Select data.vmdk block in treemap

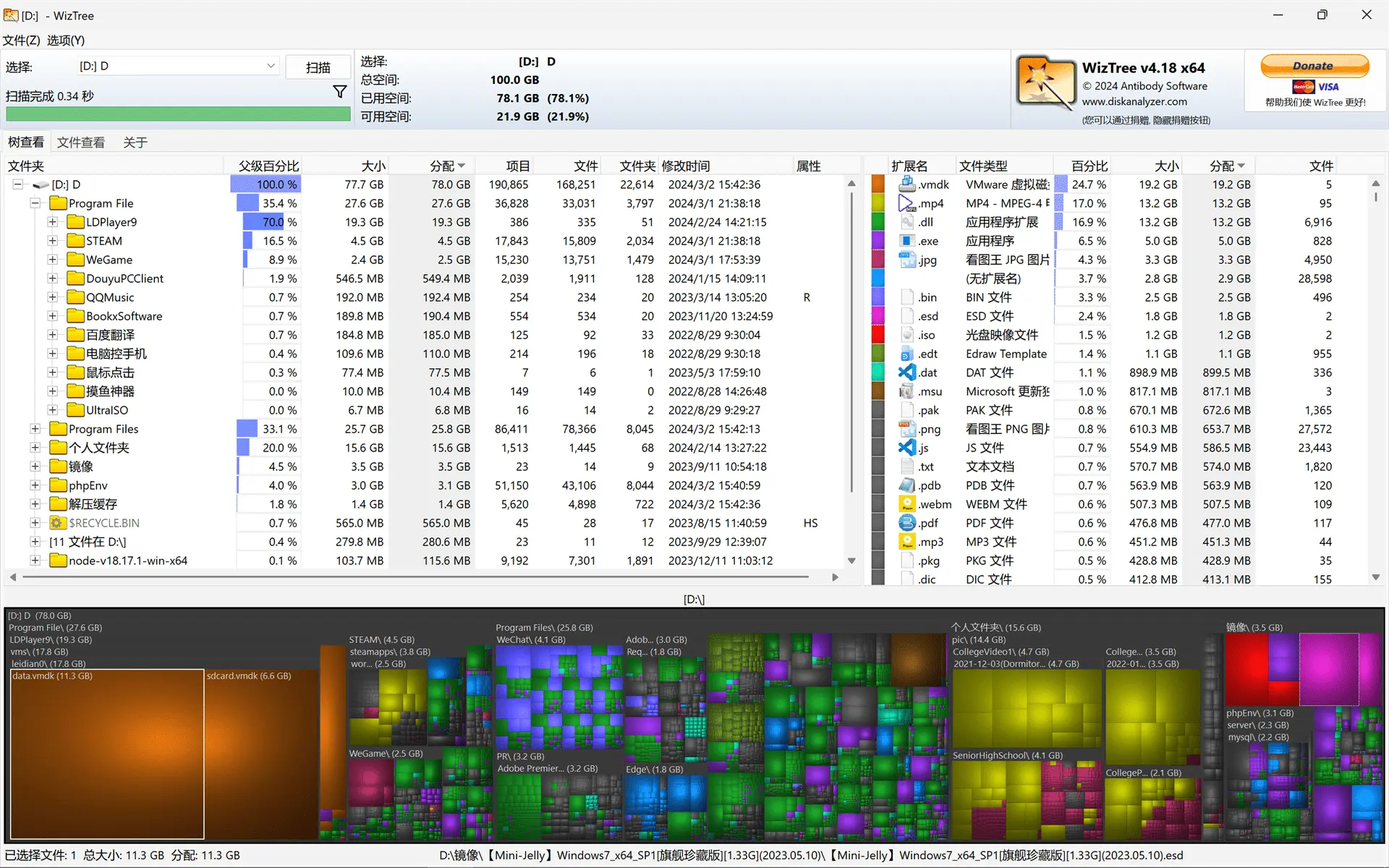(x=107, y=752)
